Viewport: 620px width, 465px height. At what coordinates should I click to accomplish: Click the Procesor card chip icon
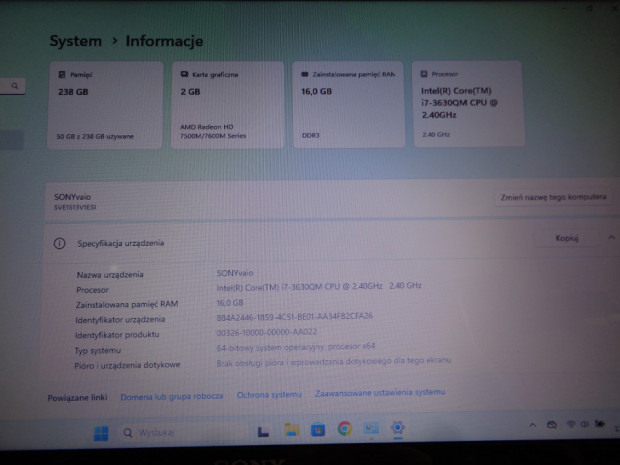[424, 74]
